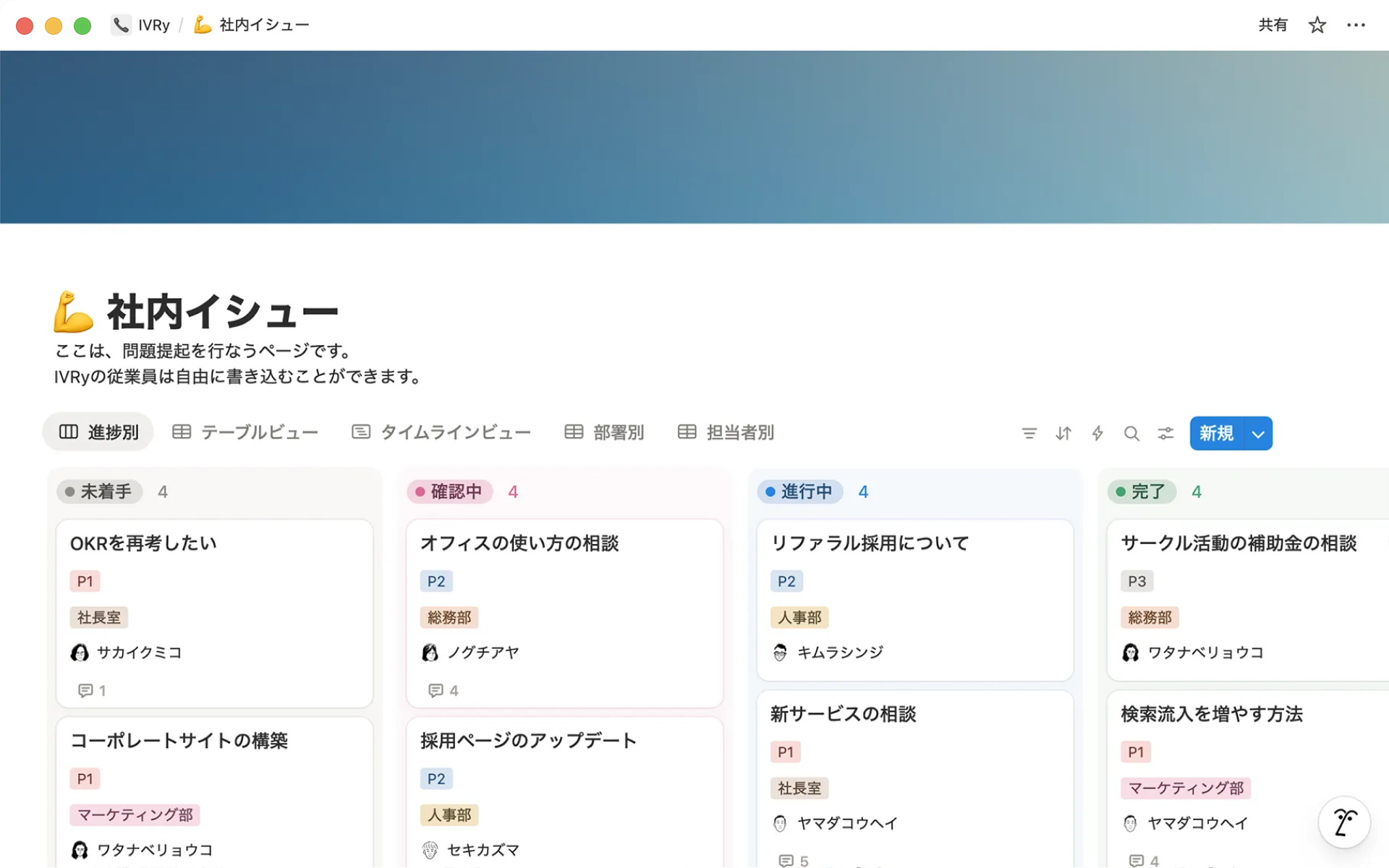This screenshot has width=1389, height=868.
Task: Open the filter options icon
Action: pyautogui.click(x=1029, y=433)
